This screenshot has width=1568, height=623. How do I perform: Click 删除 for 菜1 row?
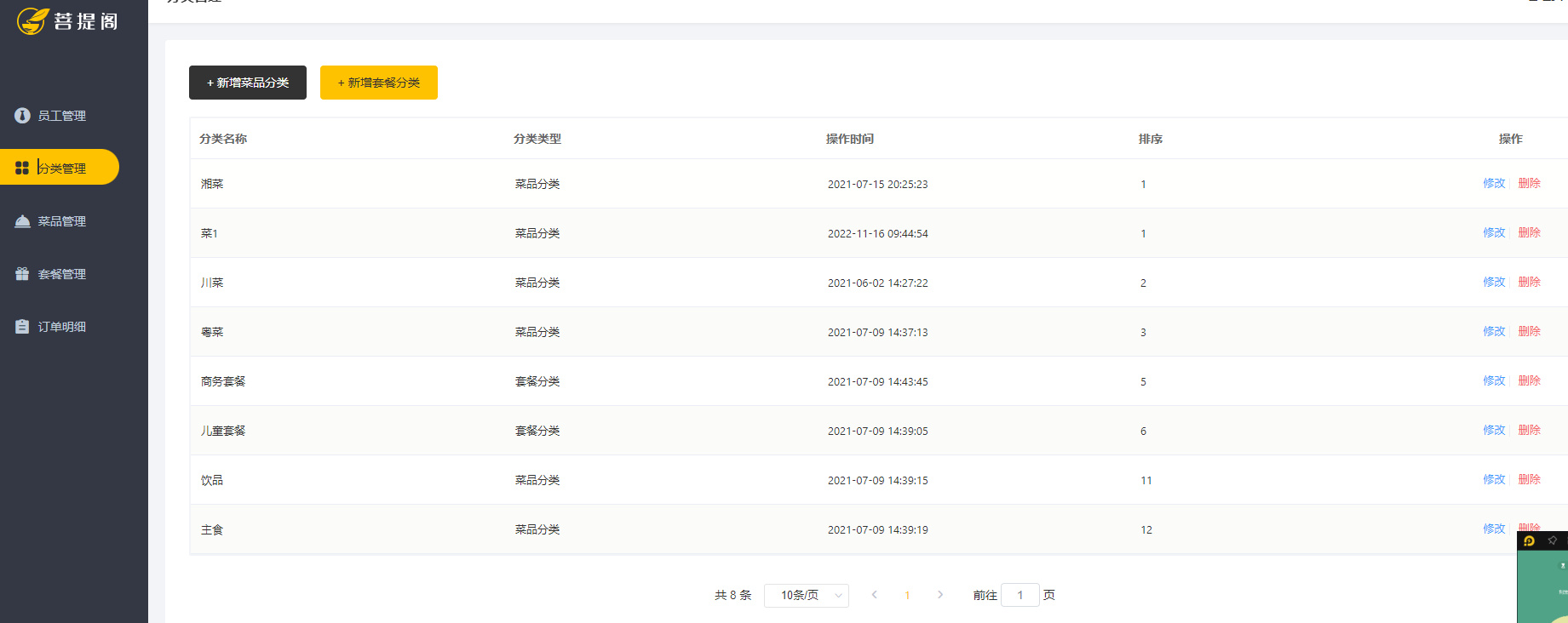click(1530, 232)
